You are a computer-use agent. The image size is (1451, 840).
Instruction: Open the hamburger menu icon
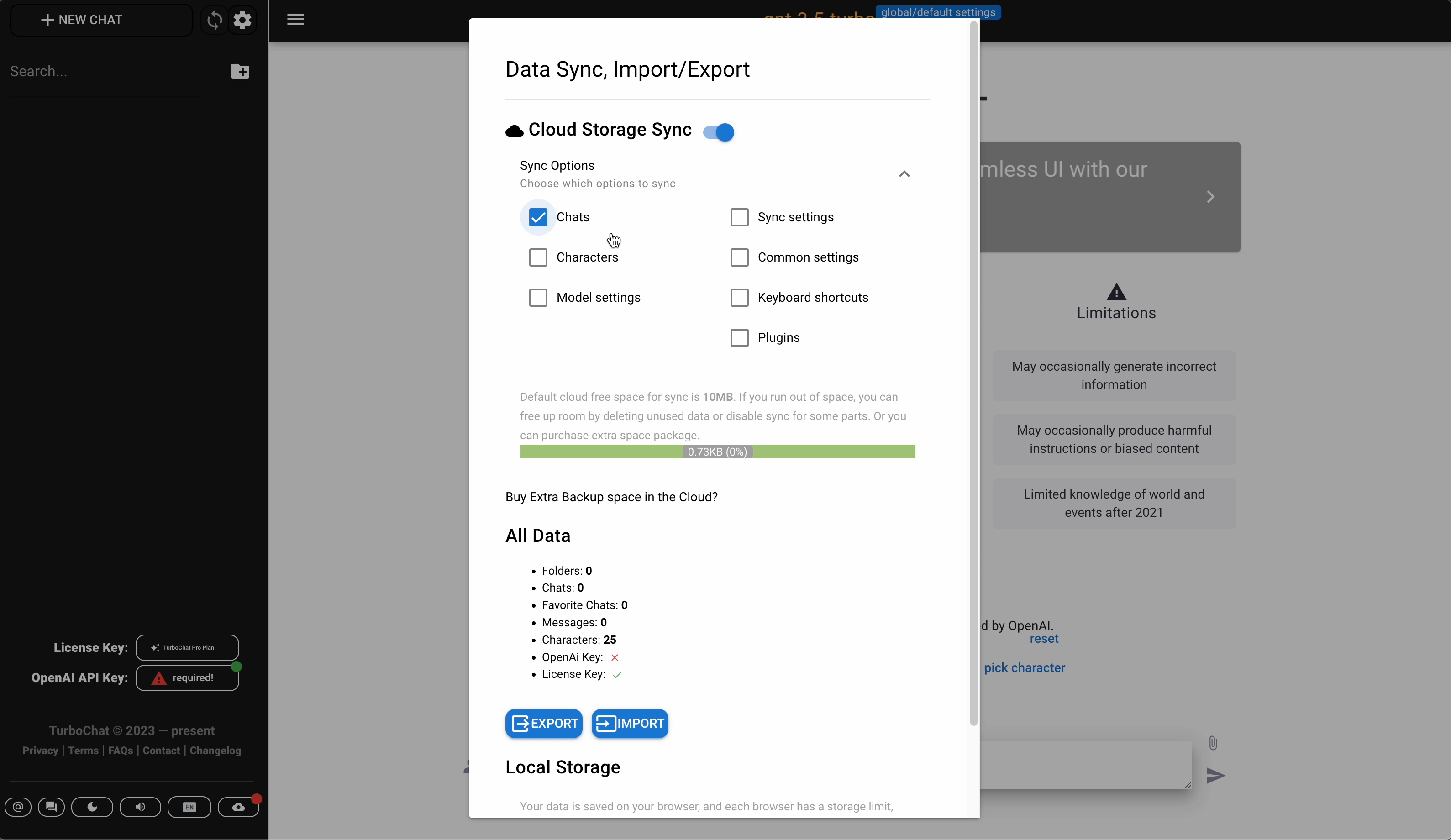coord(295,20)
